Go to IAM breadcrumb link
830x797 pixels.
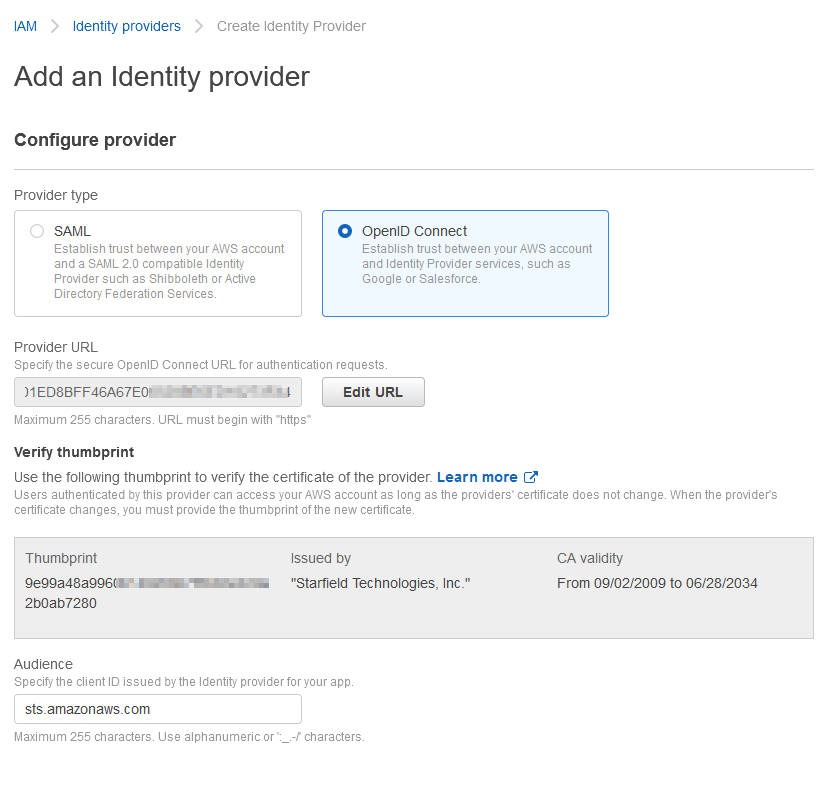25,26
